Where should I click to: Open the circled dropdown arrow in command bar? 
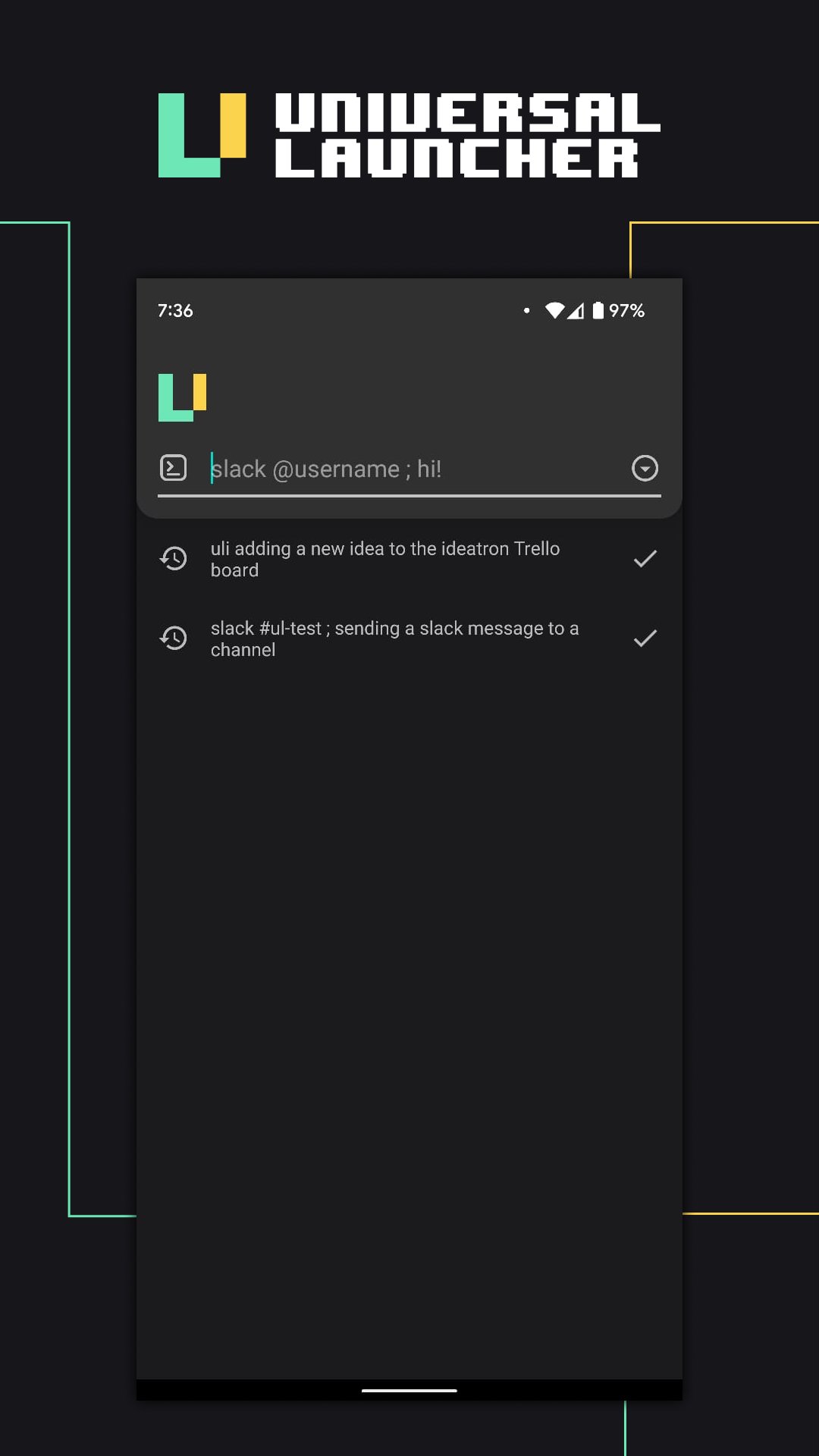tap(645, 468)
